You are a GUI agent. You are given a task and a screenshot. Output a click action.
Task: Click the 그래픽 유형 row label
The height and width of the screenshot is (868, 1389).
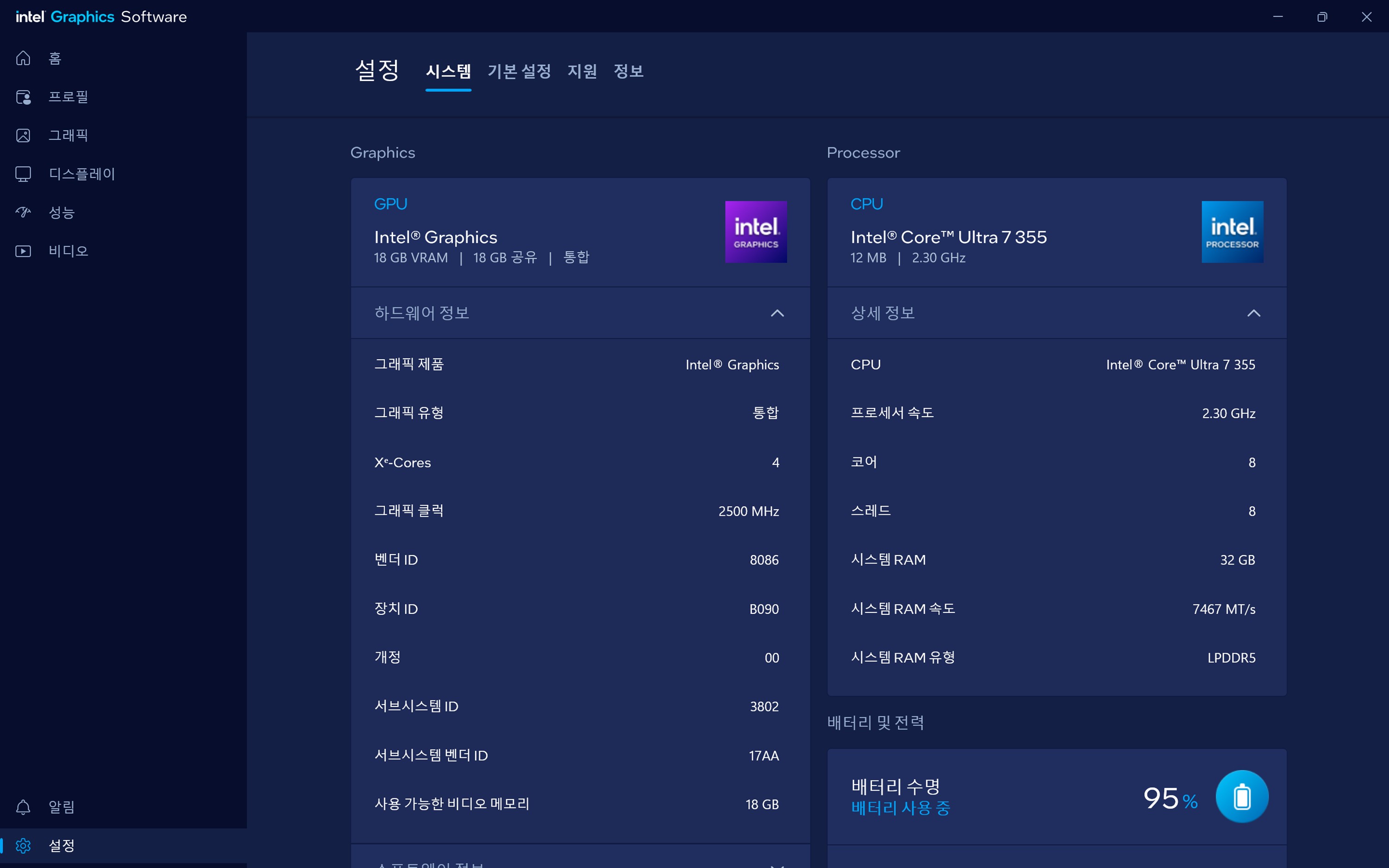click(x=409, y=413)
